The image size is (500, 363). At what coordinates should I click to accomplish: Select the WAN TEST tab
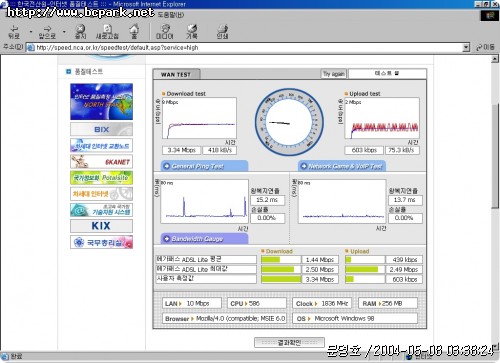(176, 74)
